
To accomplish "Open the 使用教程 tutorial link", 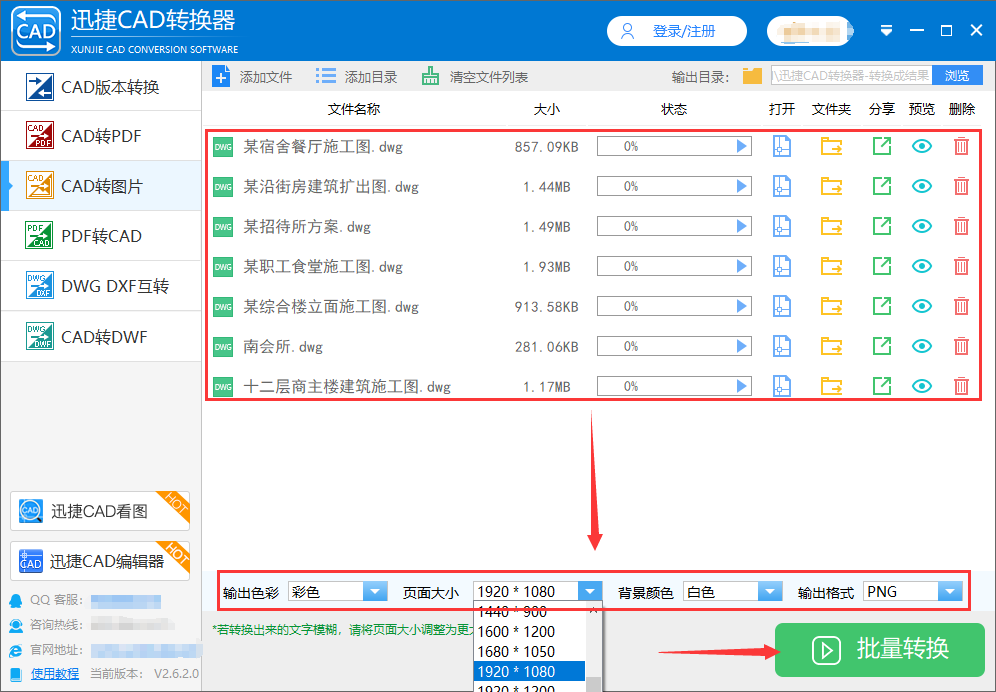I will pyautogui.click(x=55, y=674).
